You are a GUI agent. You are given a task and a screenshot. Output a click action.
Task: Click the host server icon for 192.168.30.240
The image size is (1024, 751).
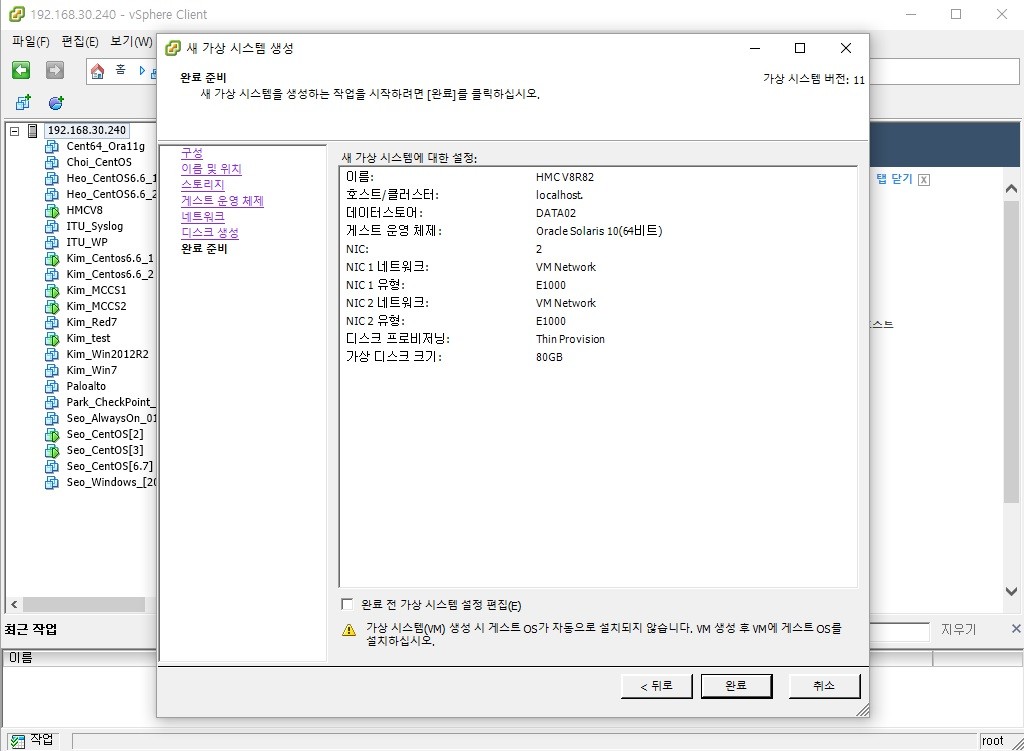pyautogui.click(x=33, y=130)
